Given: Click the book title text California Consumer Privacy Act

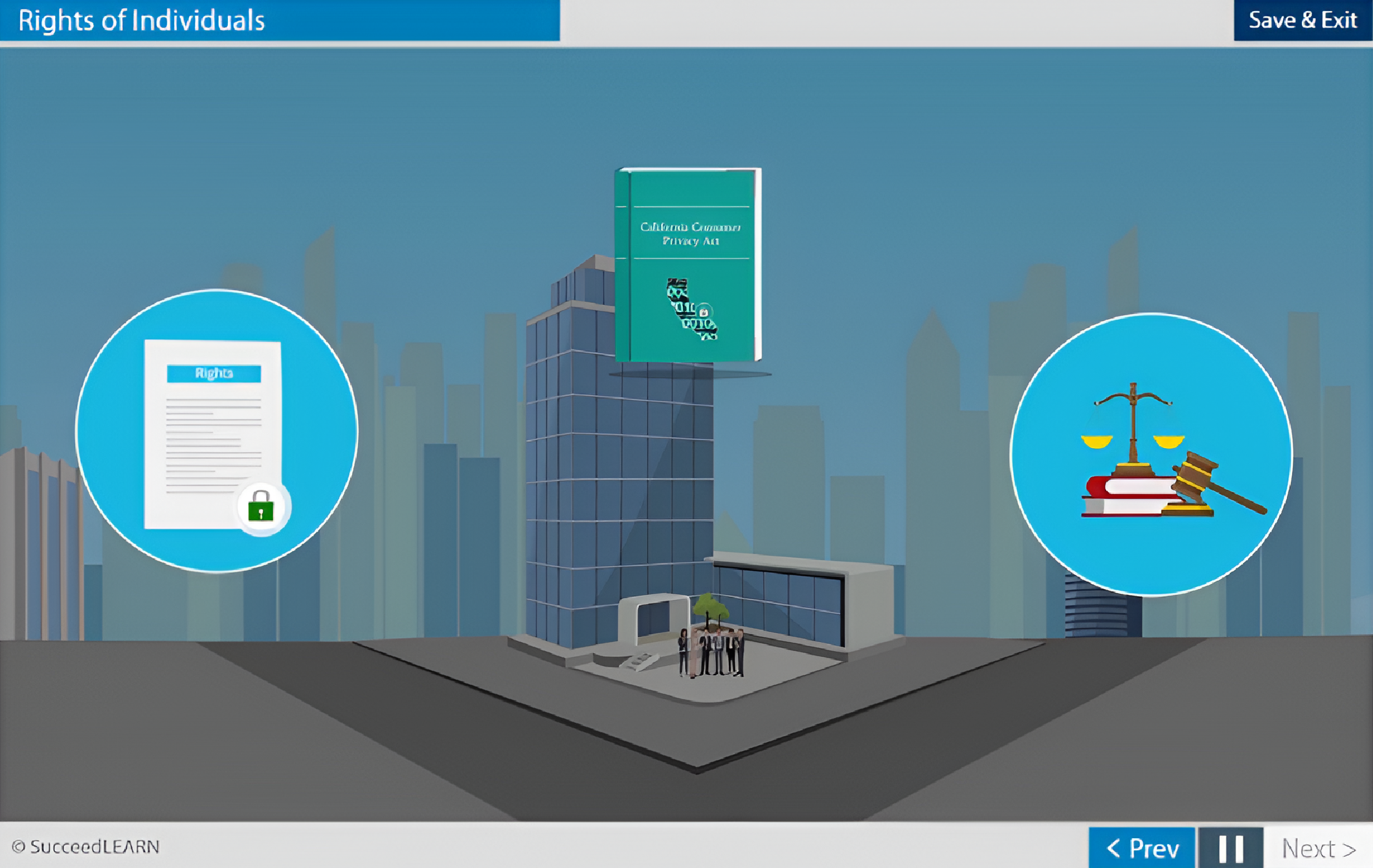Looking at the screenshot, I should coord(690,234).
